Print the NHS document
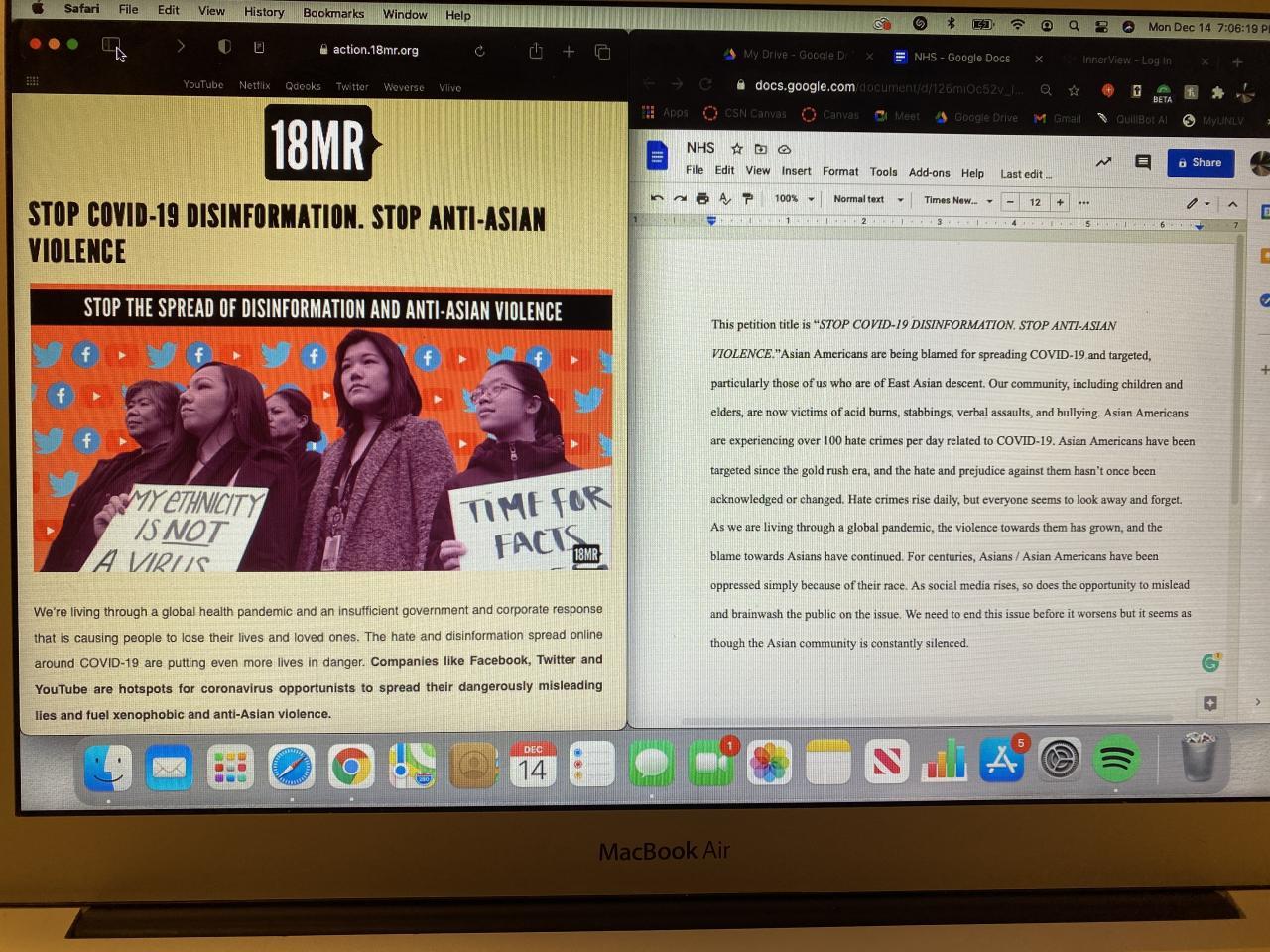 pyautogui.click(x=702, y=198)
